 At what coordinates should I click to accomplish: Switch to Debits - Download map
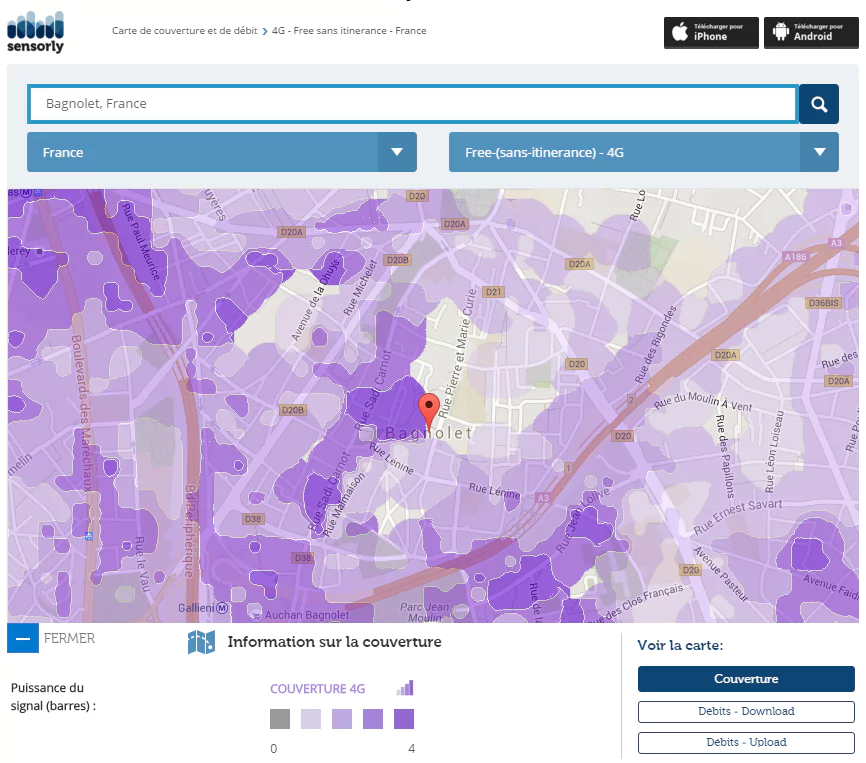tap(746, 712)
